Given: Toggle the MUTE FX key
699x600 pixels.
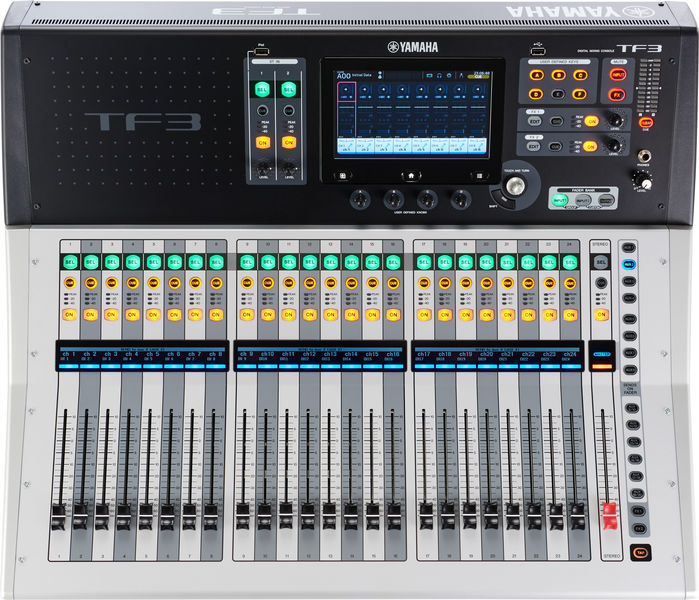Looking at the screenshot, I should point(617,95).
